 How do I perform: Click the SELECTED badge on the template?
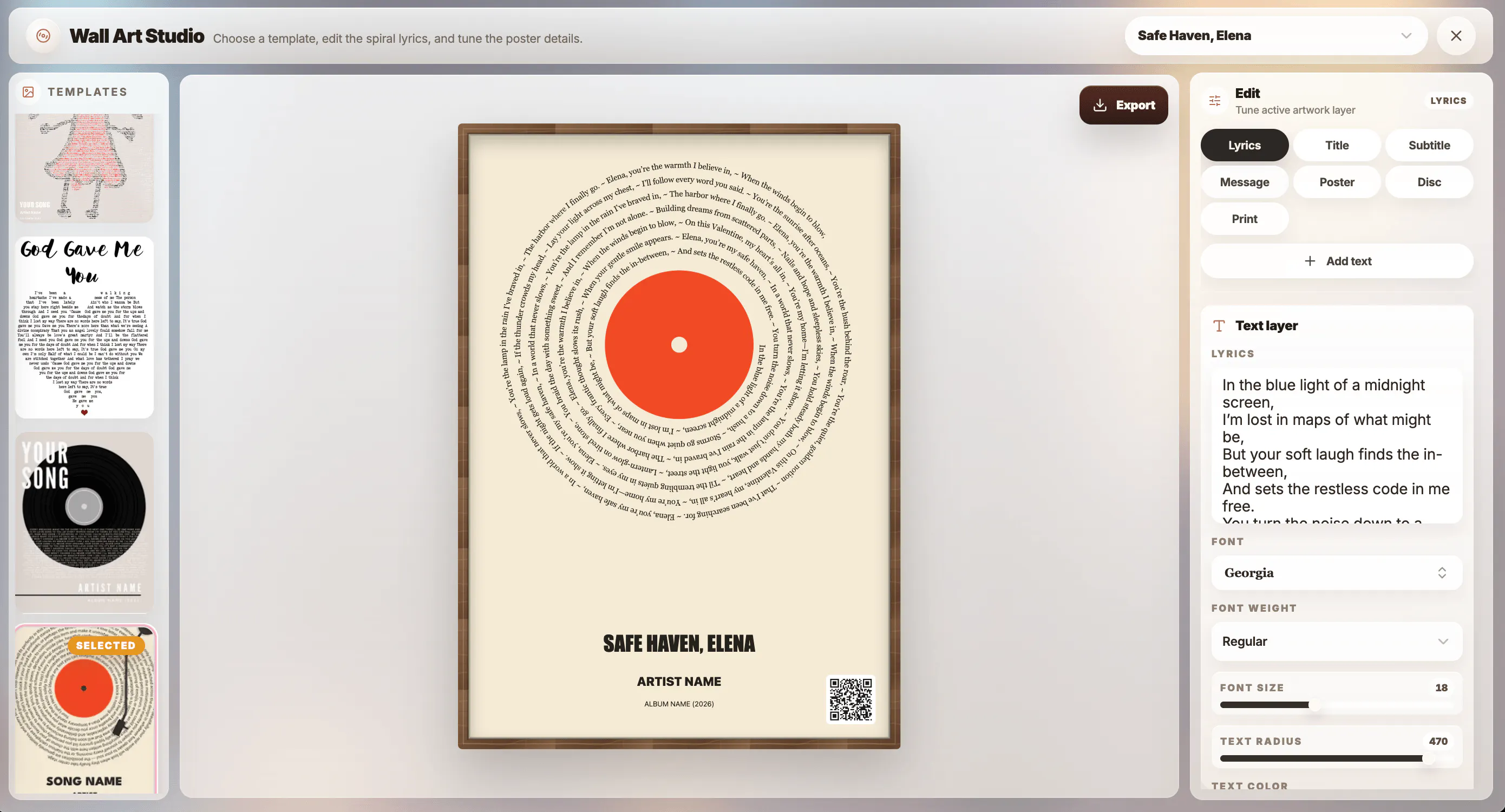pos(106,645)
